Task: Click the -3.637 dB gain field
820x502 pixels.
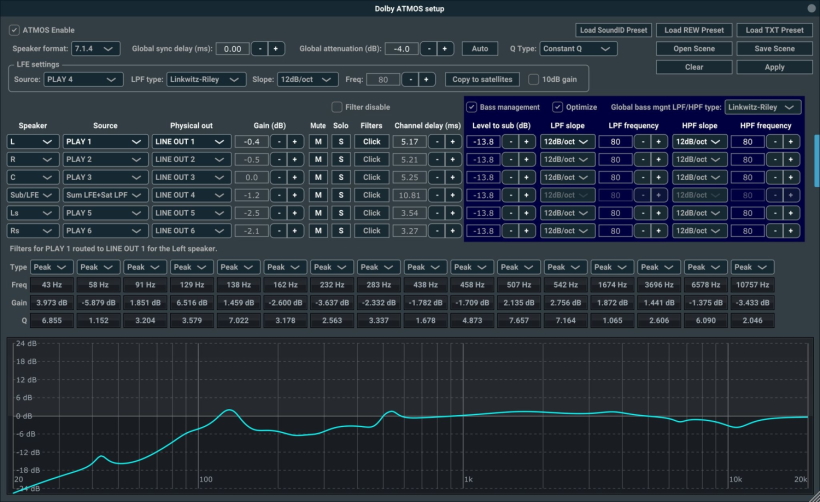Action: pyautogui.click(x=332, y=303)
